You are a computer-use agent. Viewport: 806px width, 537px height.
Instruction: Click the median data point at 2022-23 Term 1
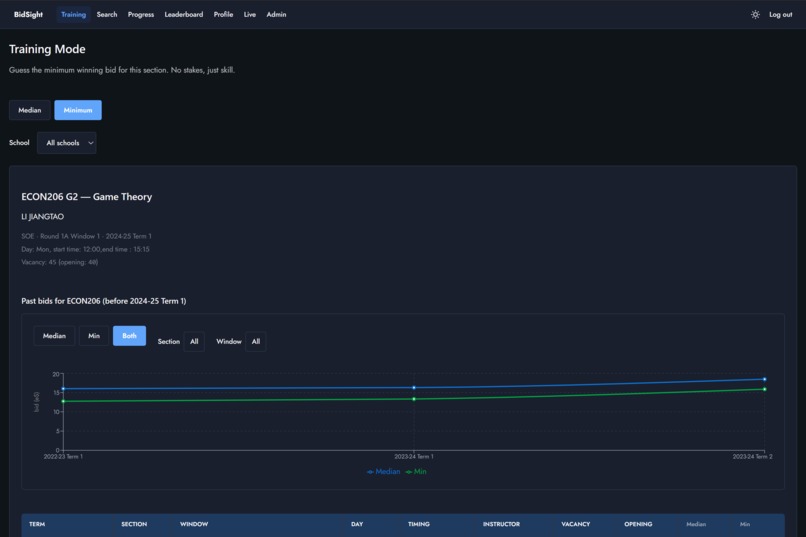pyautogui.click(x=63, y=389)
